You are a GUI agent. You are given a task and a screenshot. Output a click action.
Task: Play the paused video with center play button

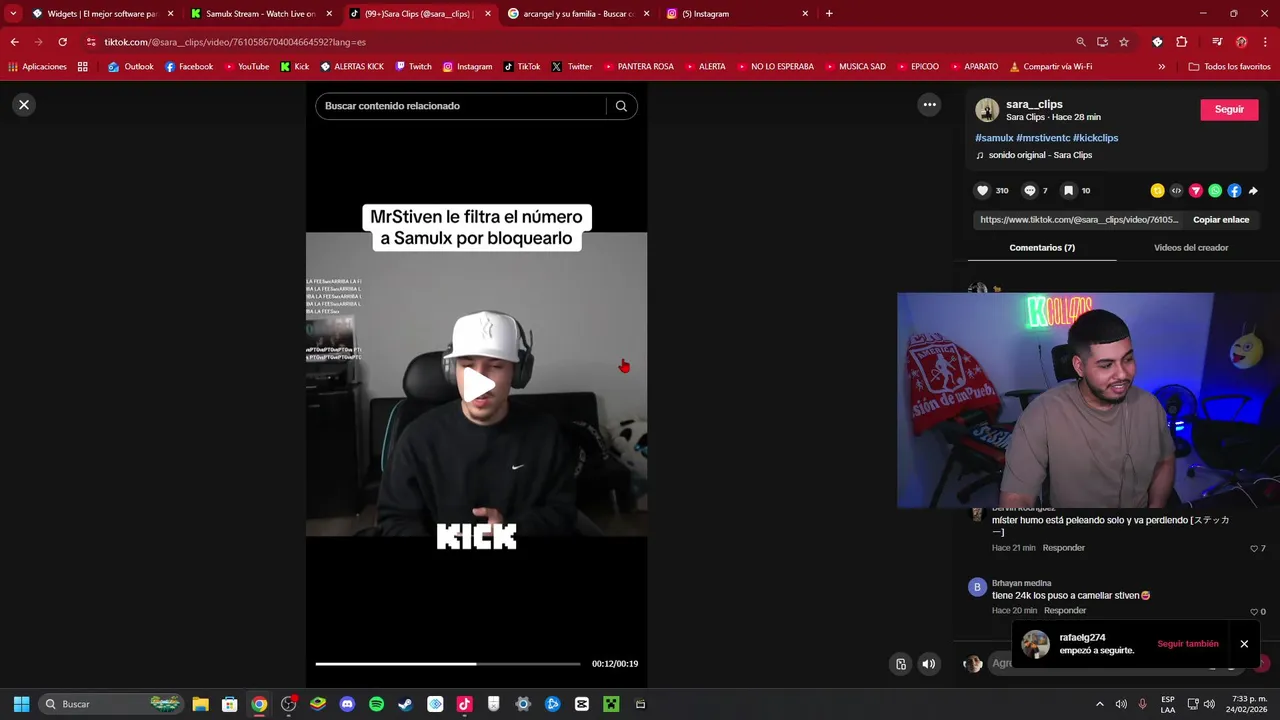(477, 385)
